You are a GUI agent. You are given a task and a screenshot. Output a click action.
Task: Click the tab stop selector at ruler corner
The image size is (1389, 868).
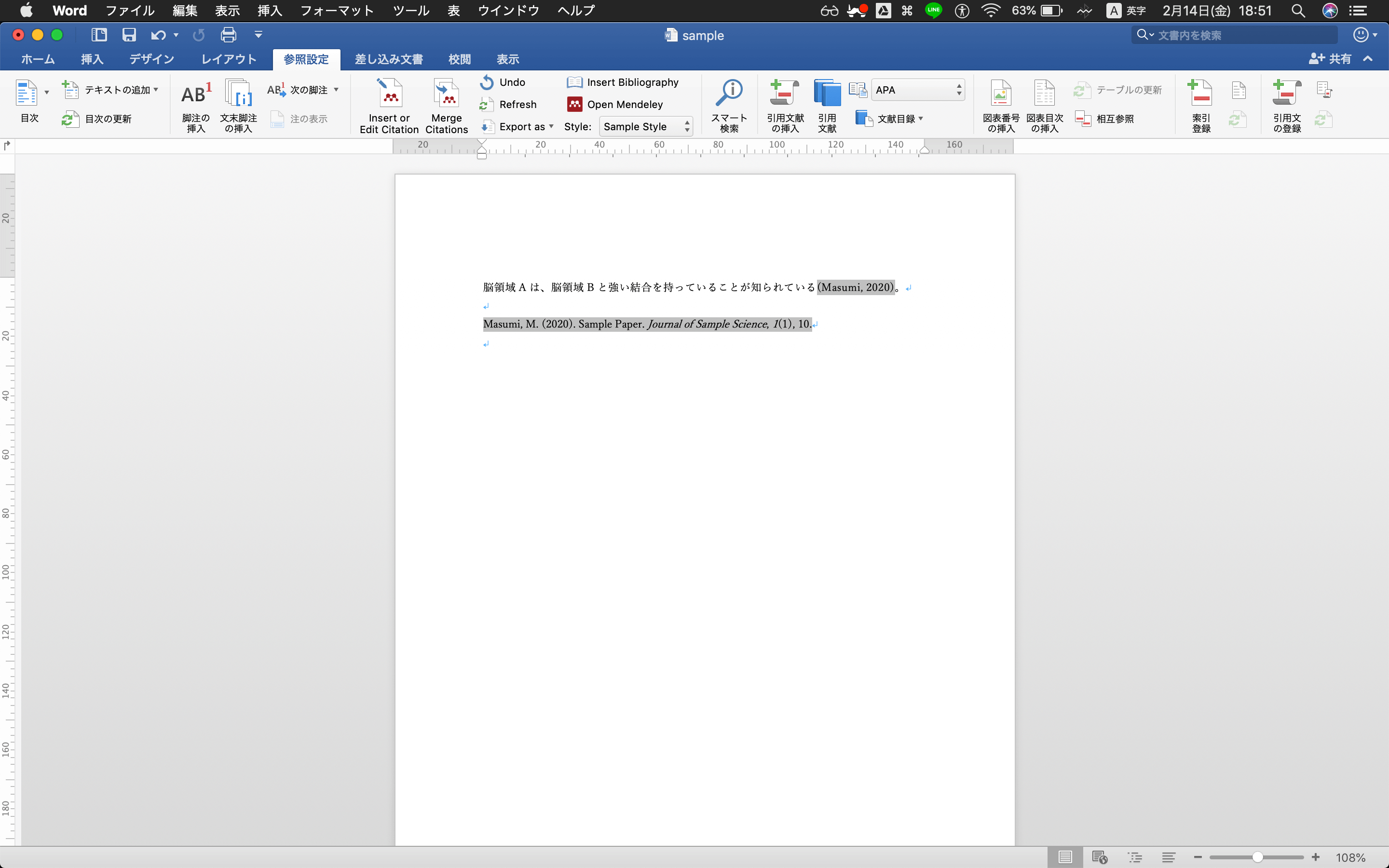7,146
